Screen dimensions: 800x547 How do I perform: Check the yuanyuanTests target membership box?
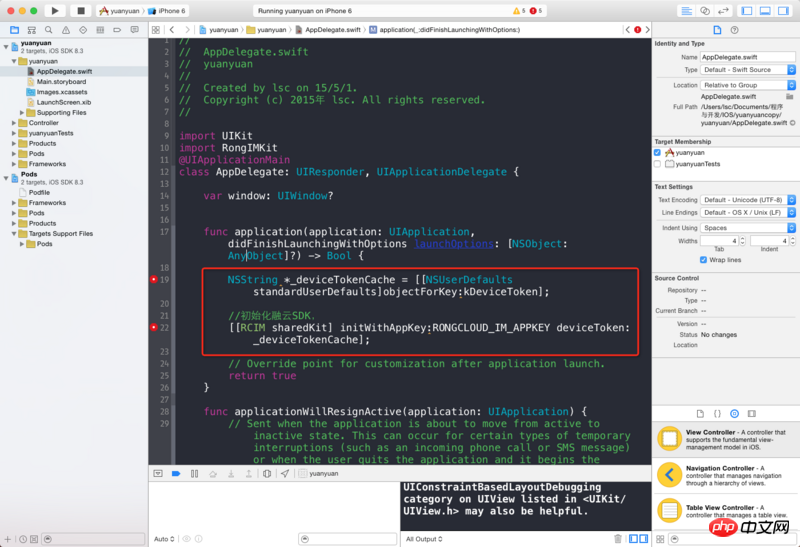[657, 164]
